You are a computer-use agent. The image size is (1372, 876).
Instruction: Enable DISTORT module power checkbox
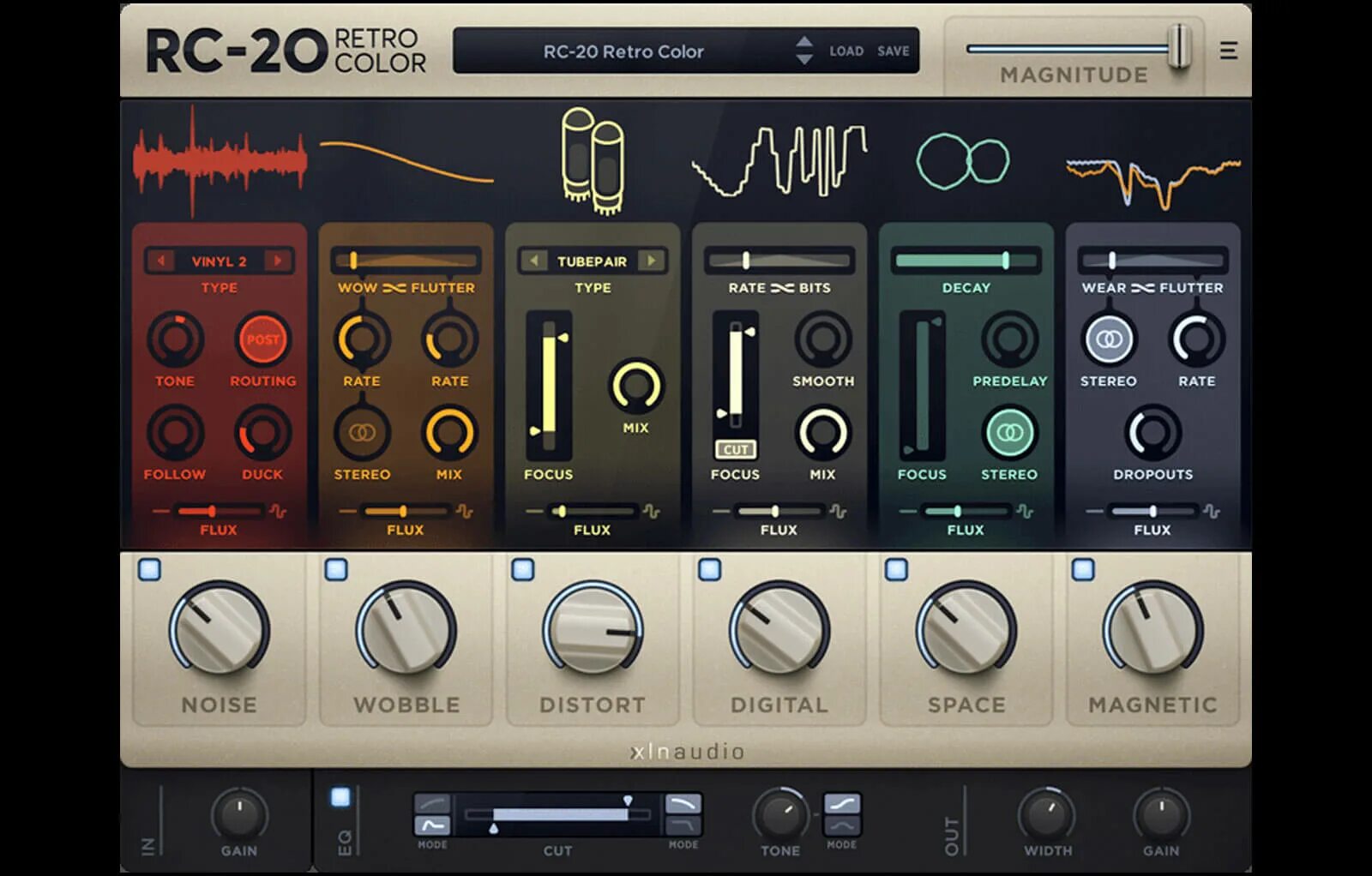523,569
